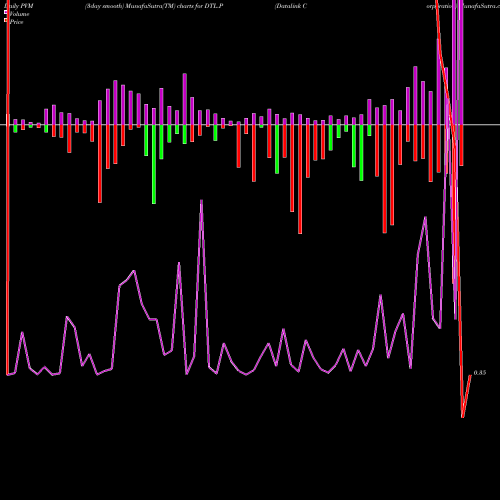This screenshot has height=500, width=500.
Task: Click the '(Datalink C' company name text
Action: pyautogui.click(x=291, y=6)
